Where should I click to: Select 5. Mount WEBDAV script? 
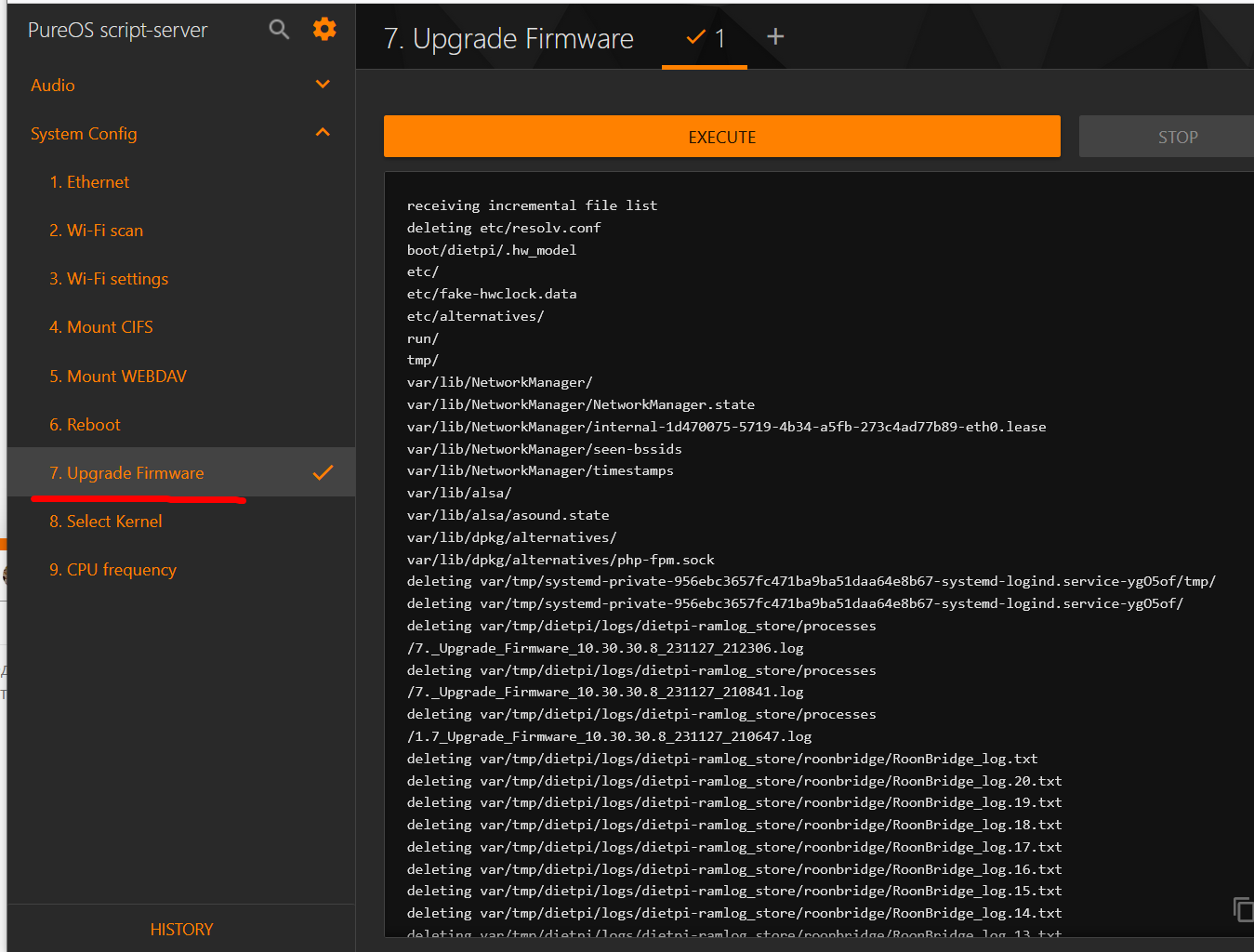(118, 377)
